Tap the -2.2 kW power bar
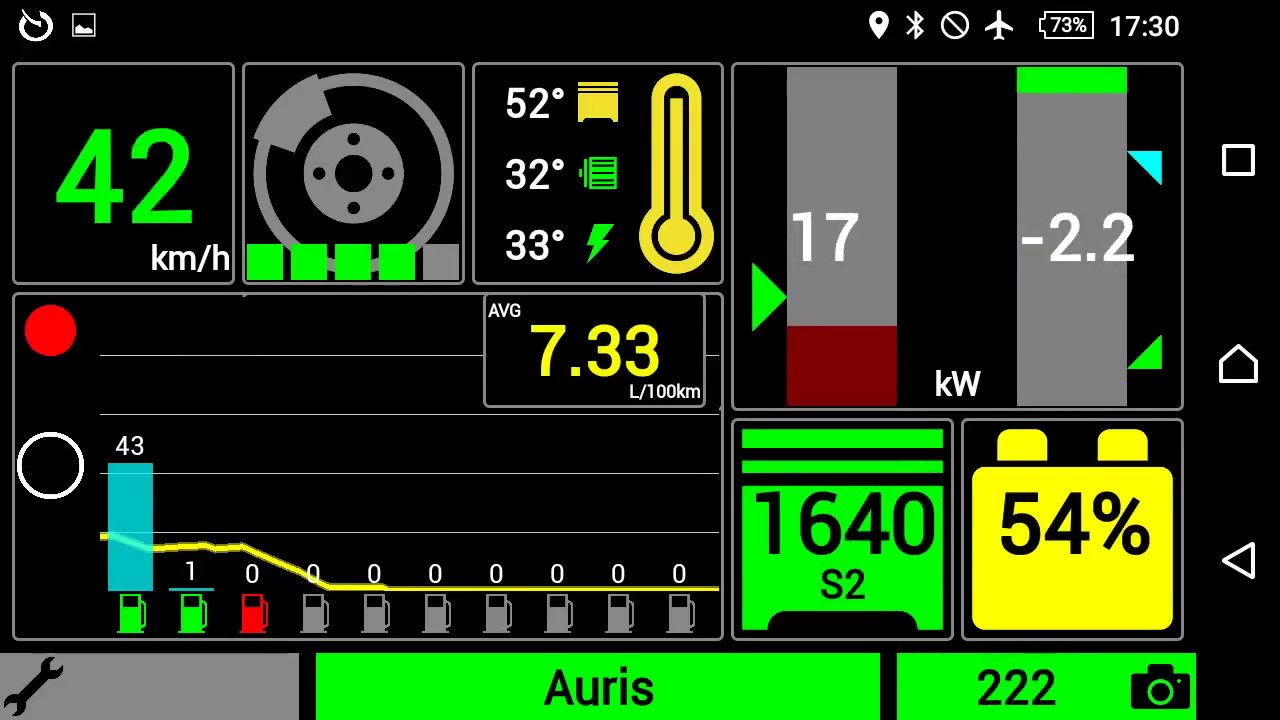Image resolution: width=1280 pixels, height=720 pixels. click(1072, 236)
